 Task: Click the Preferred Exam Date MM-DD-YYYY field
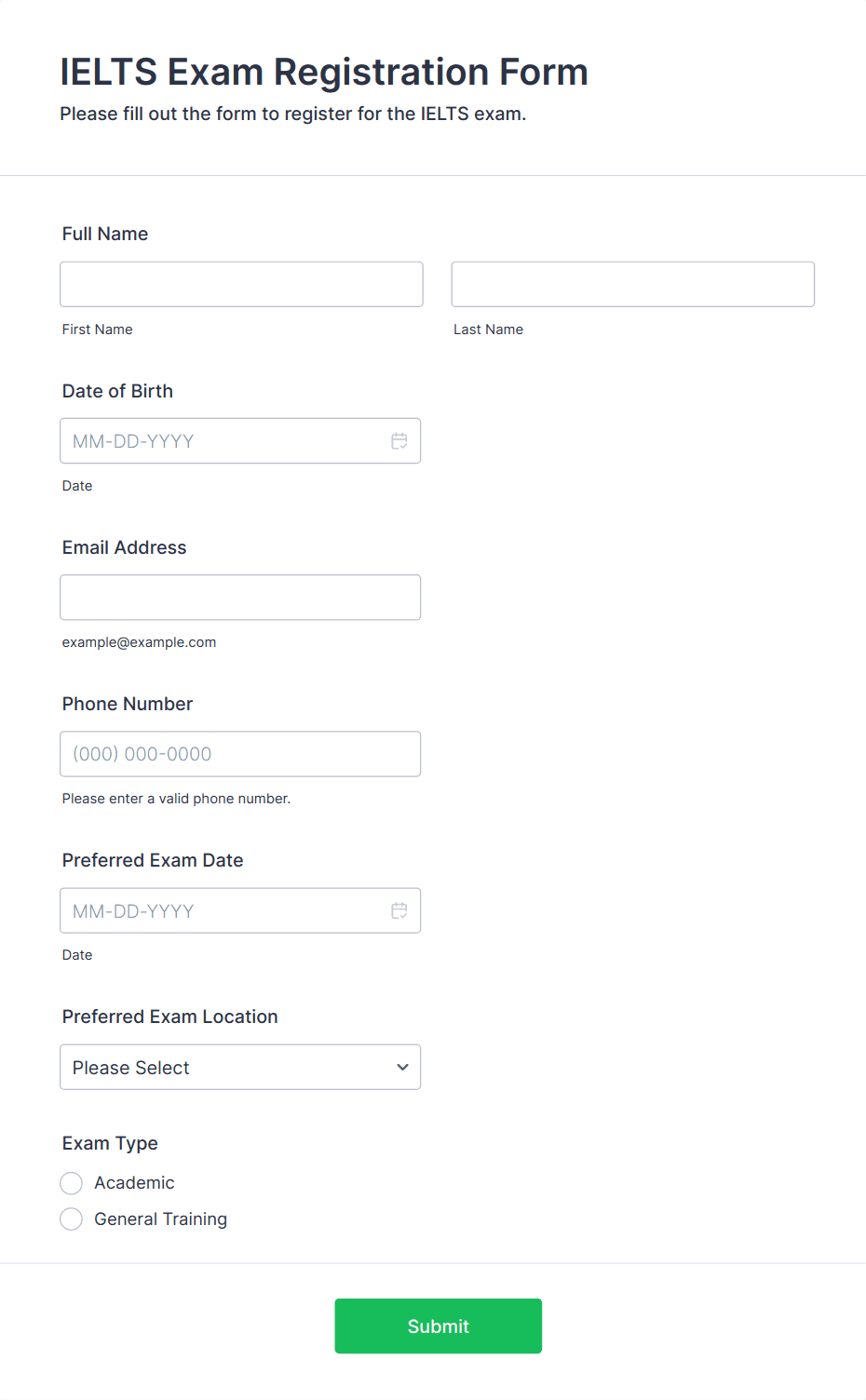pyautogui.click(x=240, y=910)
